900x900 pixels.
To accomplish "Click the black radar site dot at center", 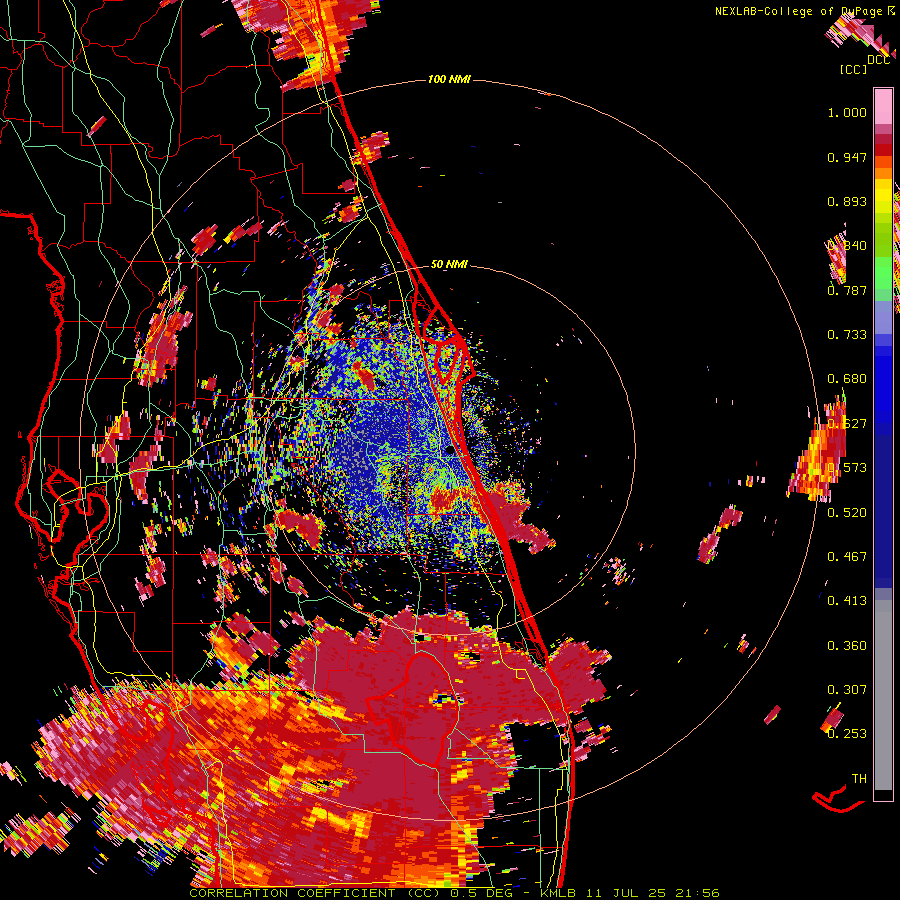I will pyautogui.click(x=450, y=451).
